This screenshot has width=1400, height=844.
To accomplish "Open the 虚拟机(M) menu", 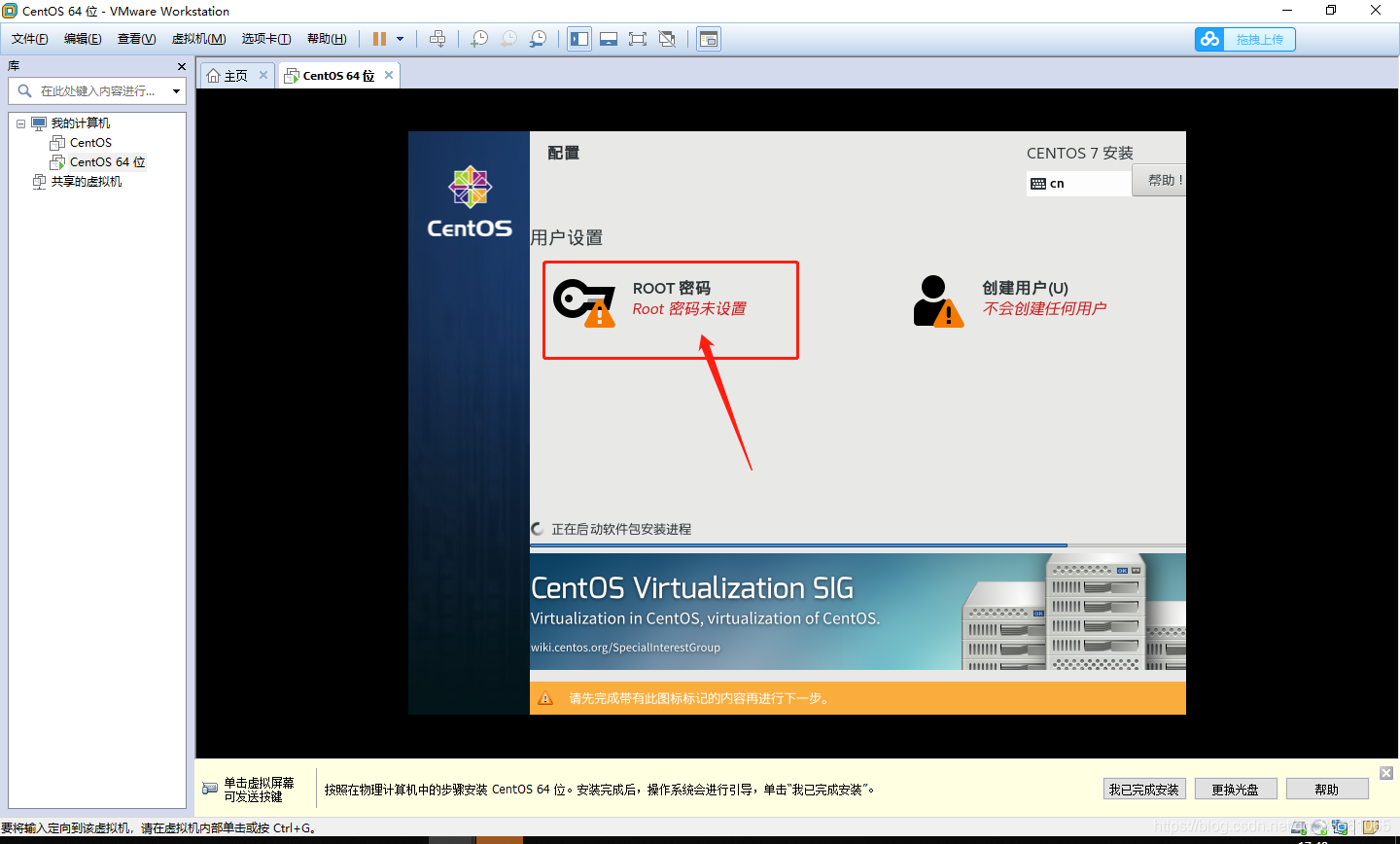I will (x=198, y=39).
